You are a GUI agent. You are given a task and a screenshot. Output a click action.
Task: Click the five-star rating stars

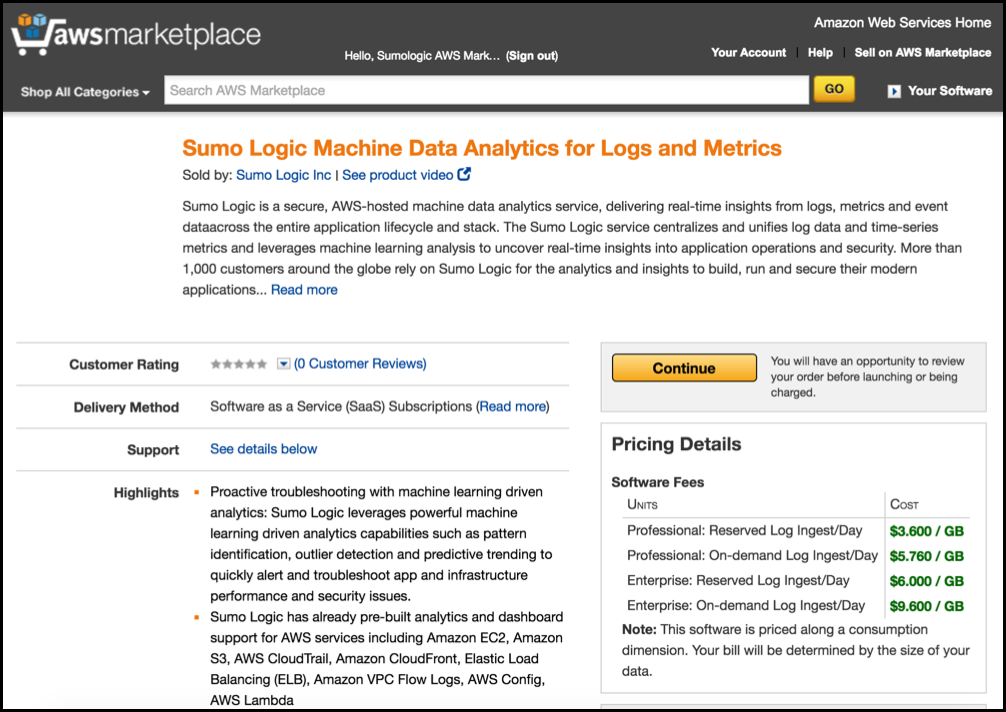[237, 364]
